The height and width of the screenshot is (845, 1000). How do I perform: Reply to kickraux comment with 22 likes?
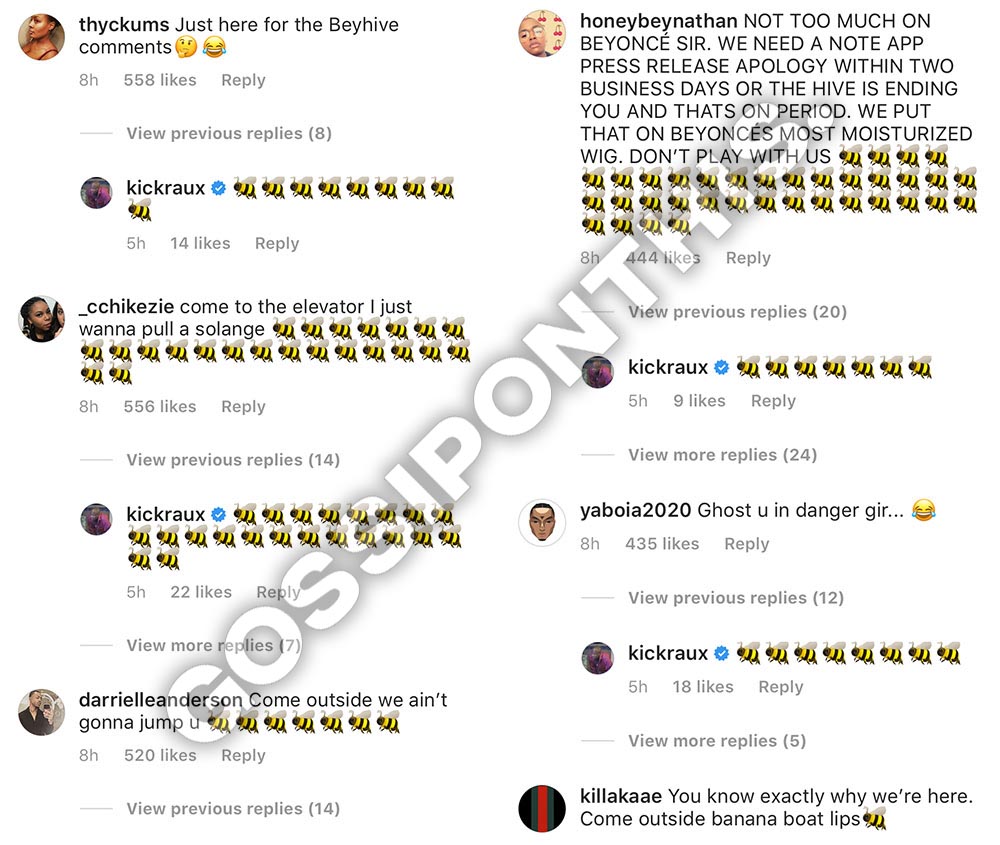(278, 592)
